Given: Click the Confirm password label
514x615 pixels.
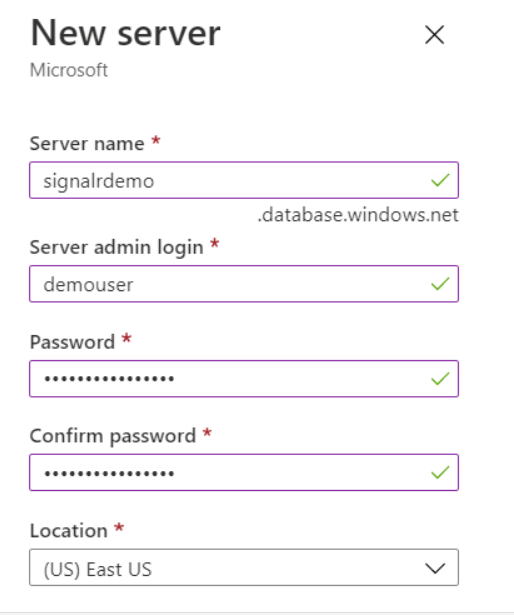Looking at the screenshot, I should [113, 436].
